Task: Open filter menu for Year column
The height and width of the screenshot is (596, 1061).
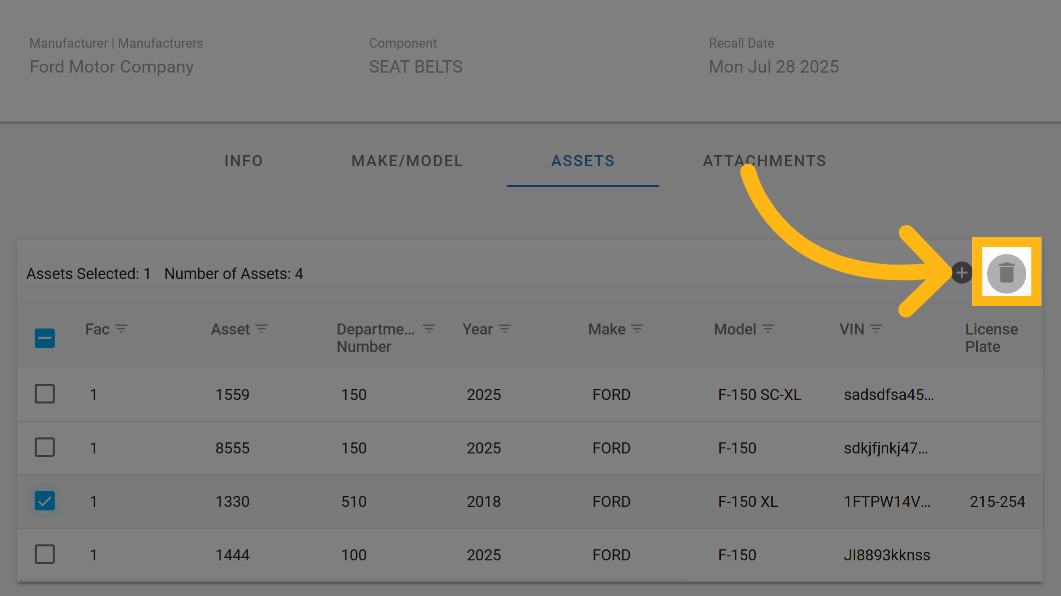Action: 505,329
